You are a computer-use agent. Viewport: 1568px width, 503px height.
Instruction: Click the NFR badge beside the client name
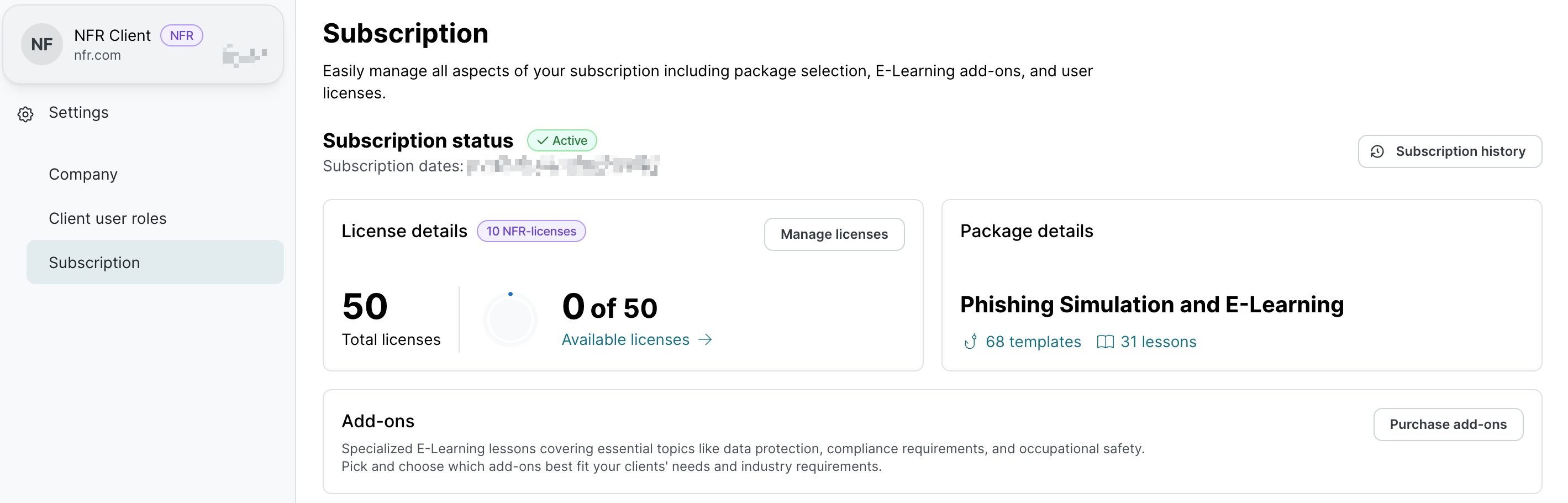[x=181, y=36]
